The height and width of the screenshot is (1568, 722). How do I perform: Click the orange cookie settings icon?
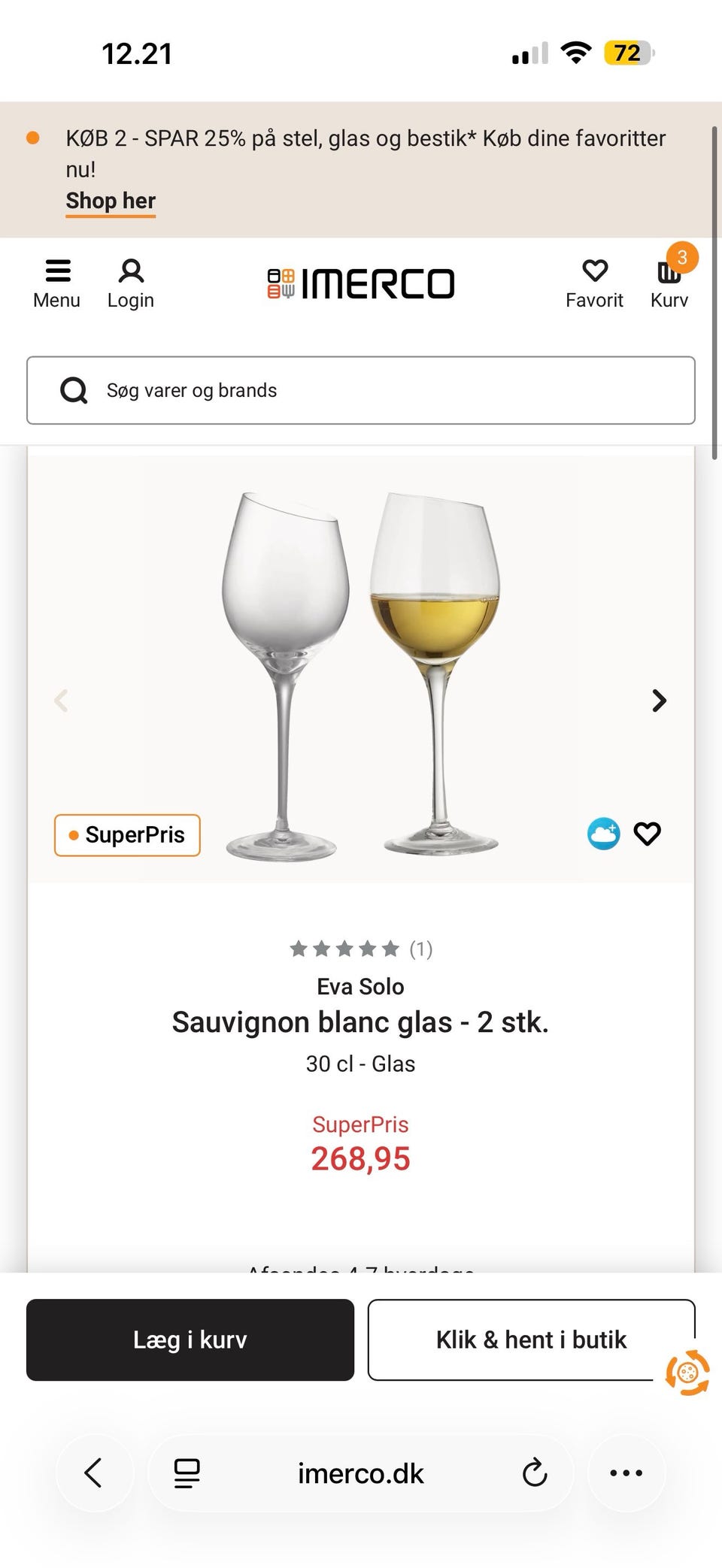click(x=687, y=1373)
